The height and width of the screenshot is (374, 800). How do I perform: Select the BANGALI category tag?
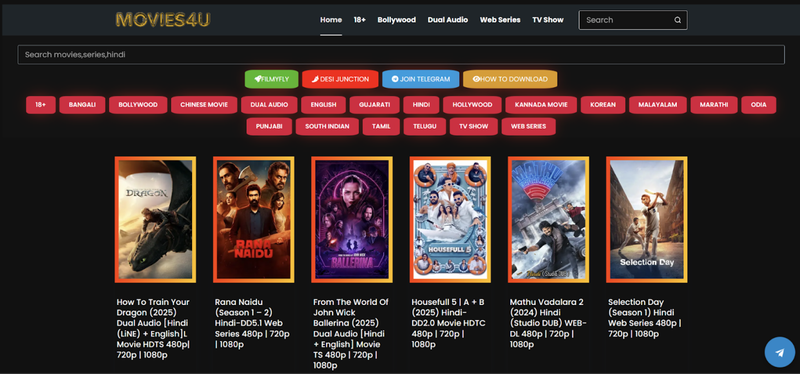tap(82, 105)
